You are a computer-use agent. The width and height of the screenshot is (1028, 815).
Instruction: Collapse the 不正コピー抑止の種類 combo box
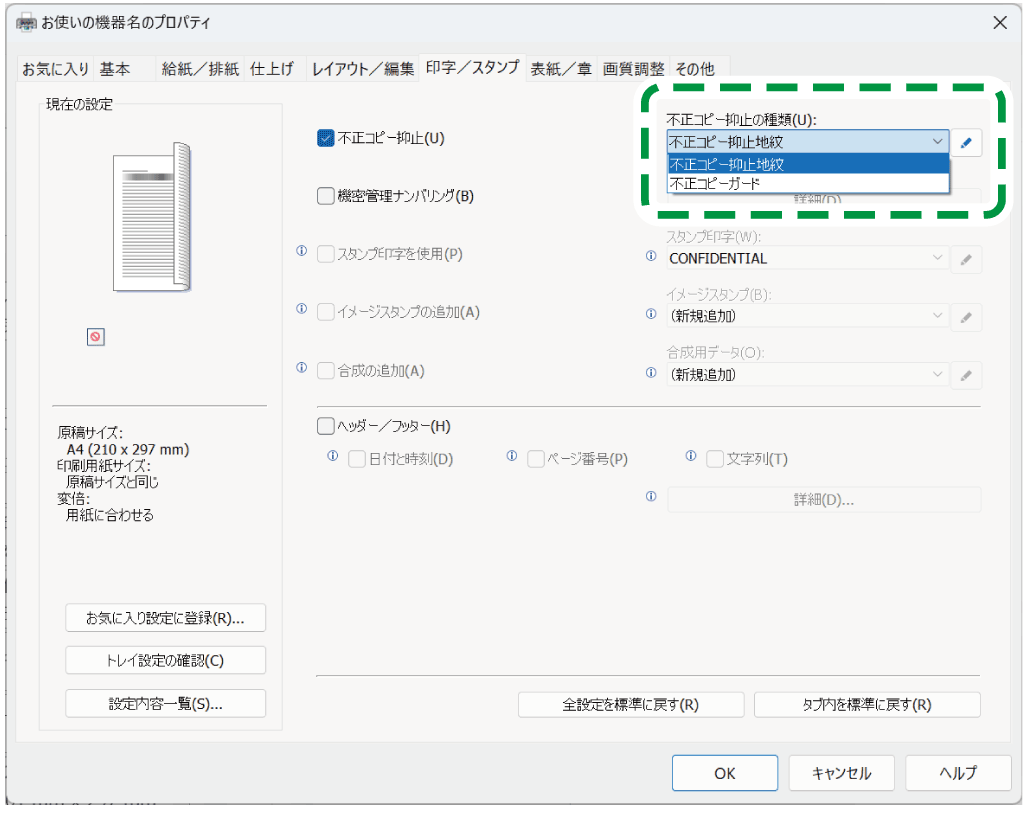coord(936,143)
